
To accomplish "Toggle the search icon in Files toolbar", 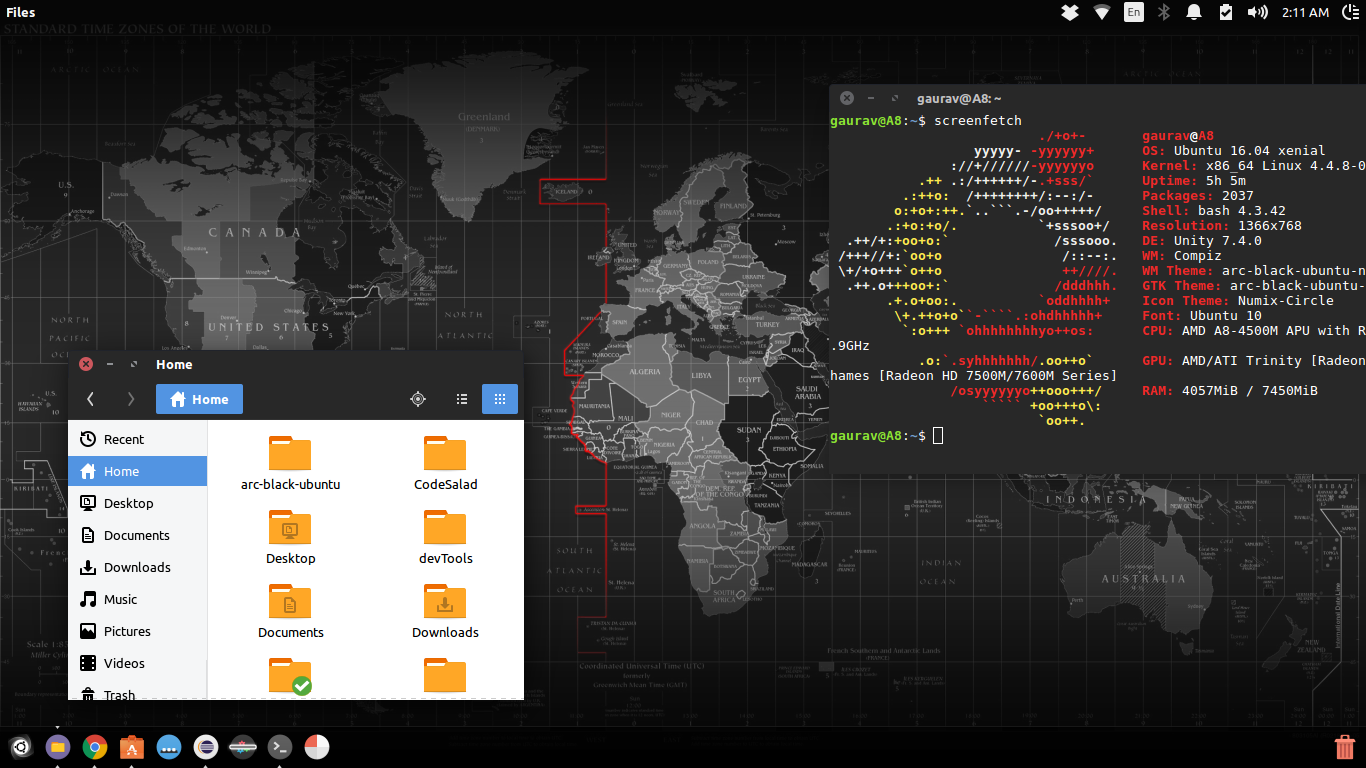I will point(418,398).
